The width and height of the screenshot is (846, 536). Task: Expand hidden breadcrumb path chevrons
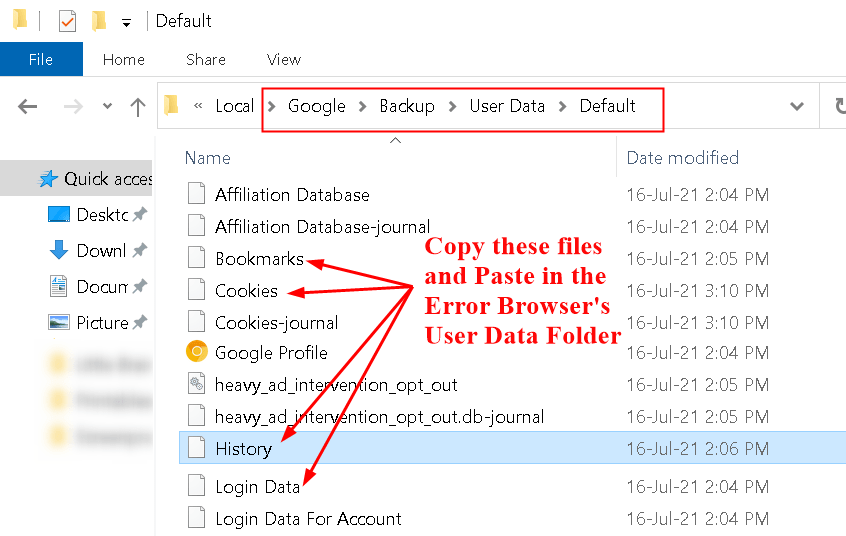click(199, 106)
